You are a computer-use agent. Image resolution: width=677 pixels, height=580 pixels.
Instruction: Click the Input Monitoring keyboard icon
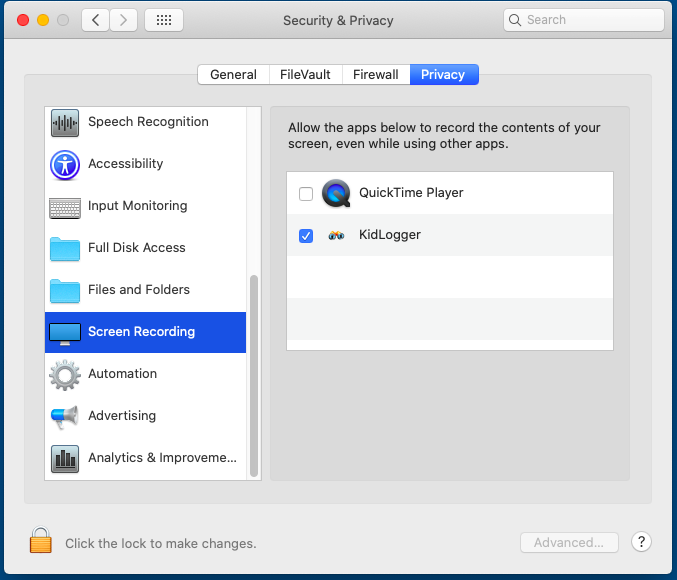[65, 208]
